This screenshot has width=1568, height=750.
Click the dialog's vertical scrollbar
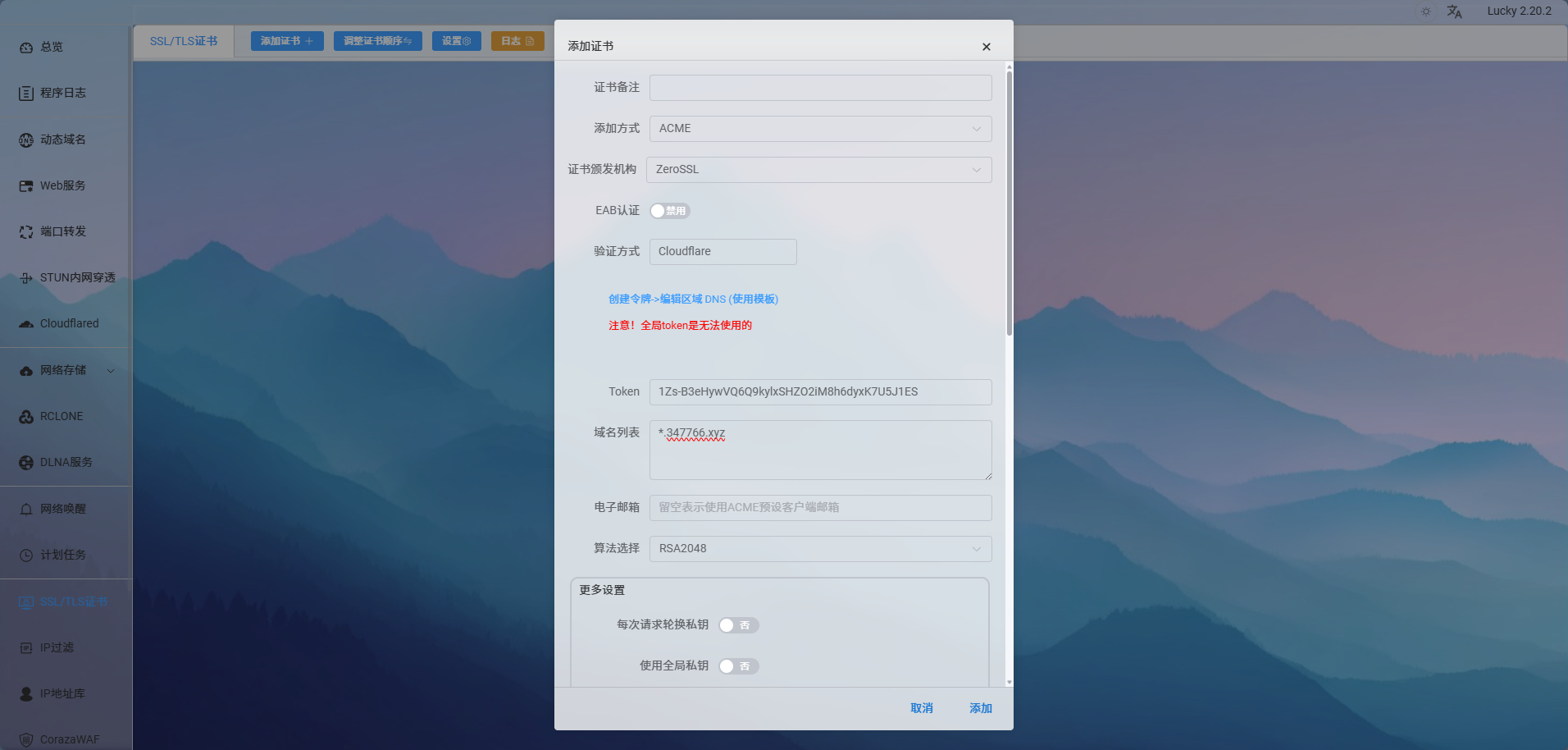[1009, 204]
